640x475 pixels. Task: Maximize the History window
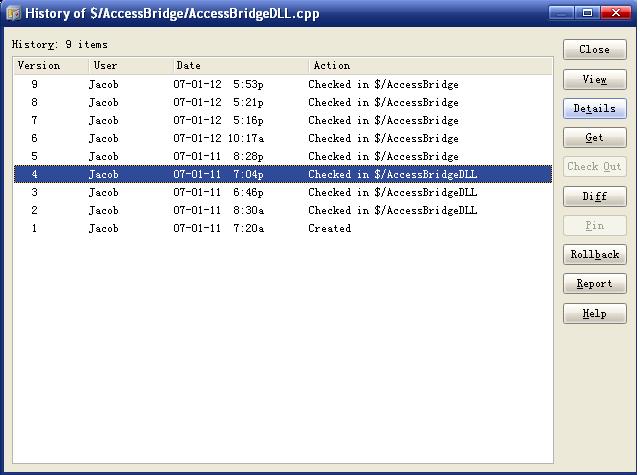(x=587, y=13)
